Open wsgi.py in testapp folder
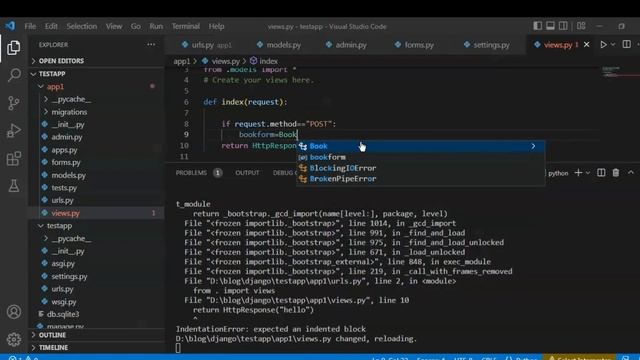The image size is (640, 360). pyautogui.click(x=64, y=302)
